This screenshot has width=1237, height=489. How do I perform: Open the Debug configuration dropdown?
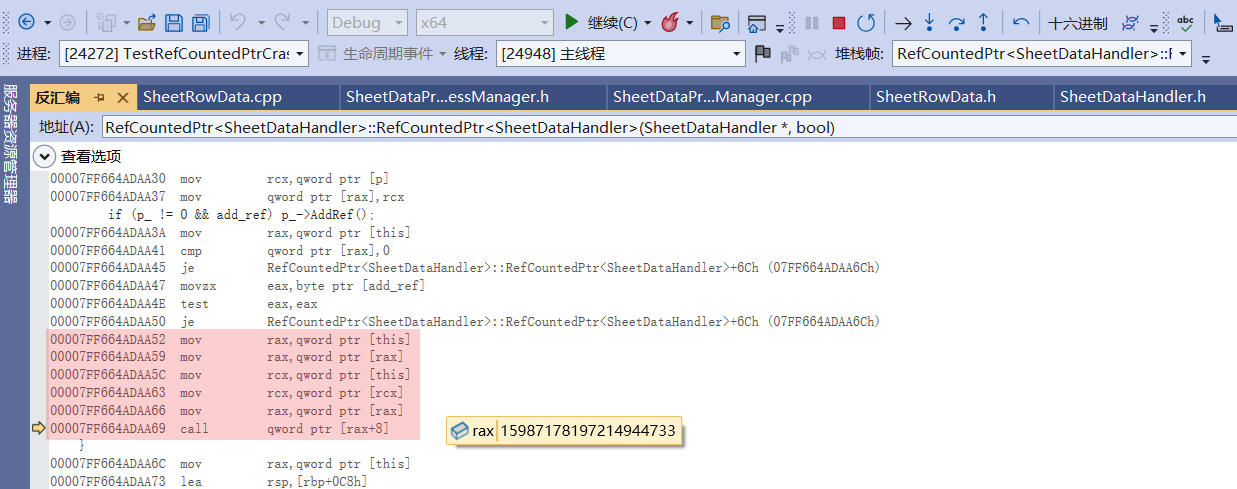coord(367,22)
